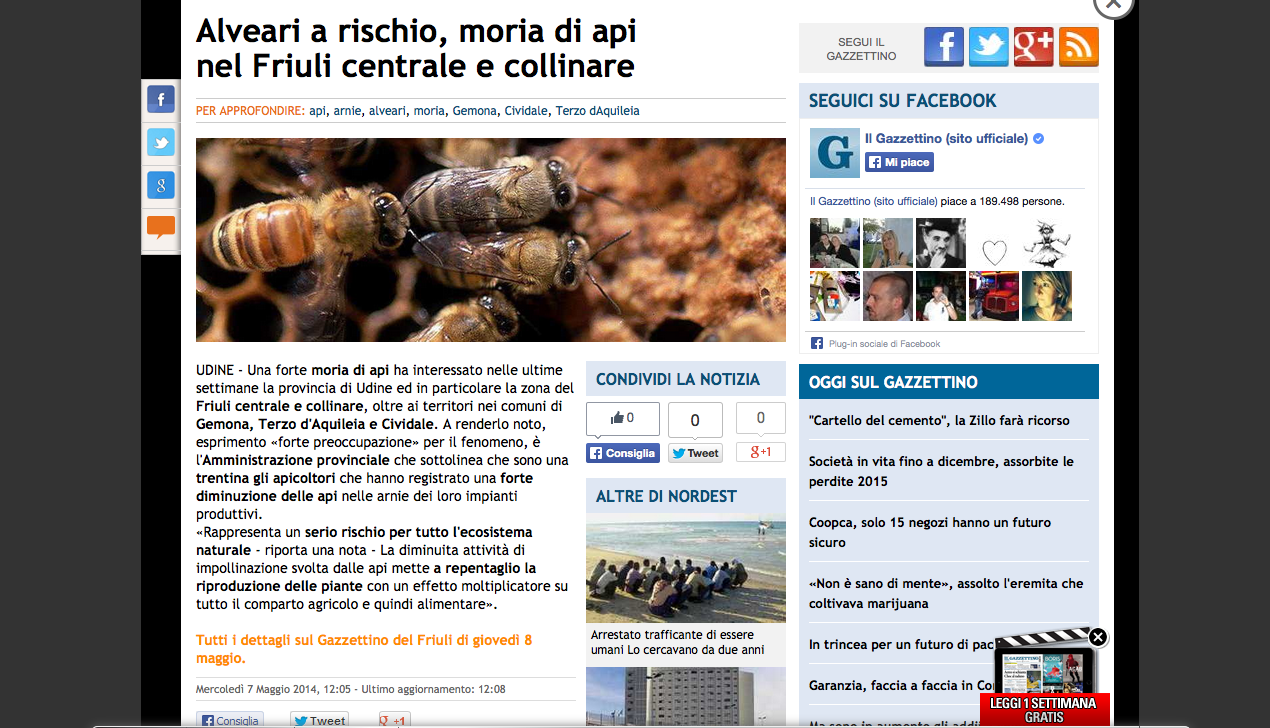This screenshot has height=728, width=1270.
Task: Share on Twitter from the floating left sidebar
Action: pyautogui.click(x=161, y=142)
